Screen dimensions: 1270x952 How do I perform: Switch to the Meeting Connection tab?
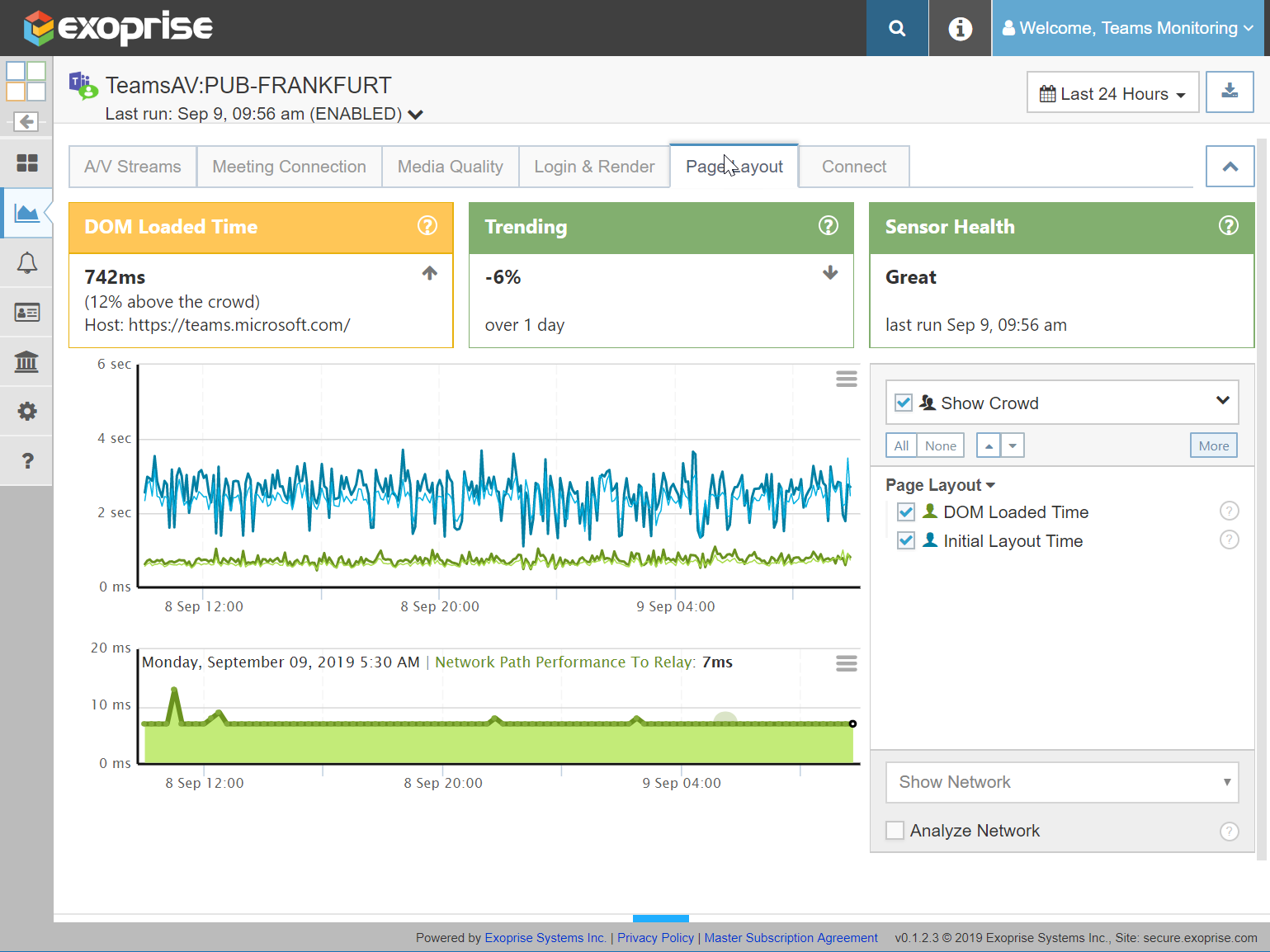pos(290,167)
